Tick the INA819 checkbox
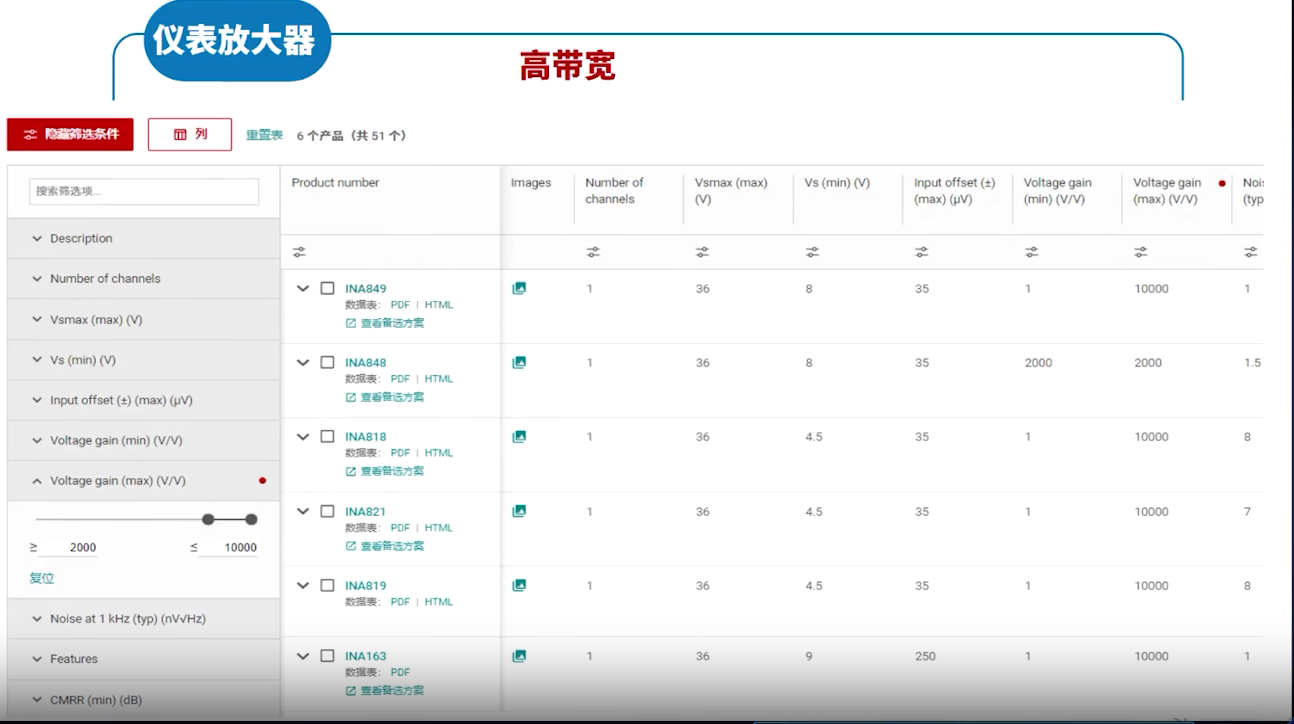Screen dimensions: 1294x724 pos(327,585)
